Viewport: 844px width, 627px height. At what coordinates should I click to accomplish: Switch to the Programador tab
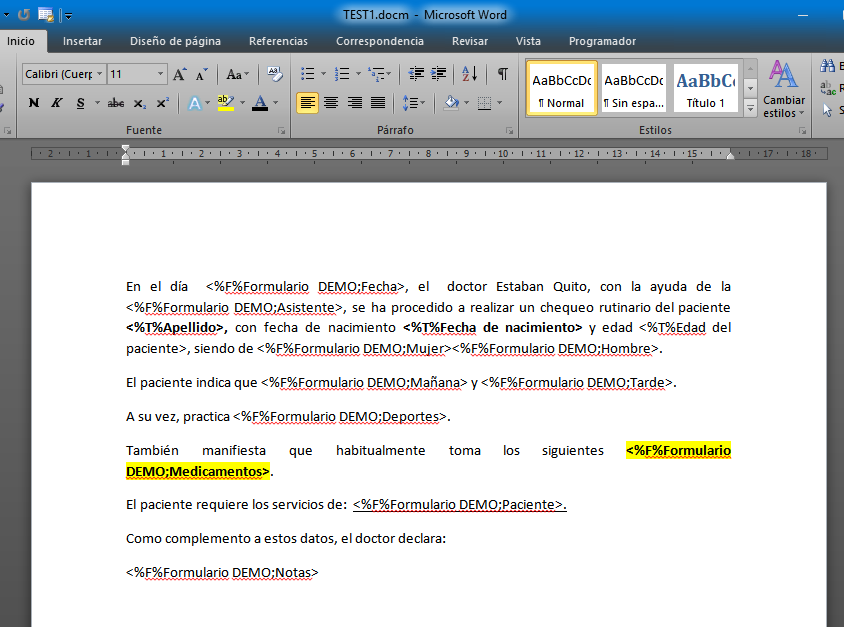click(602, 41)
